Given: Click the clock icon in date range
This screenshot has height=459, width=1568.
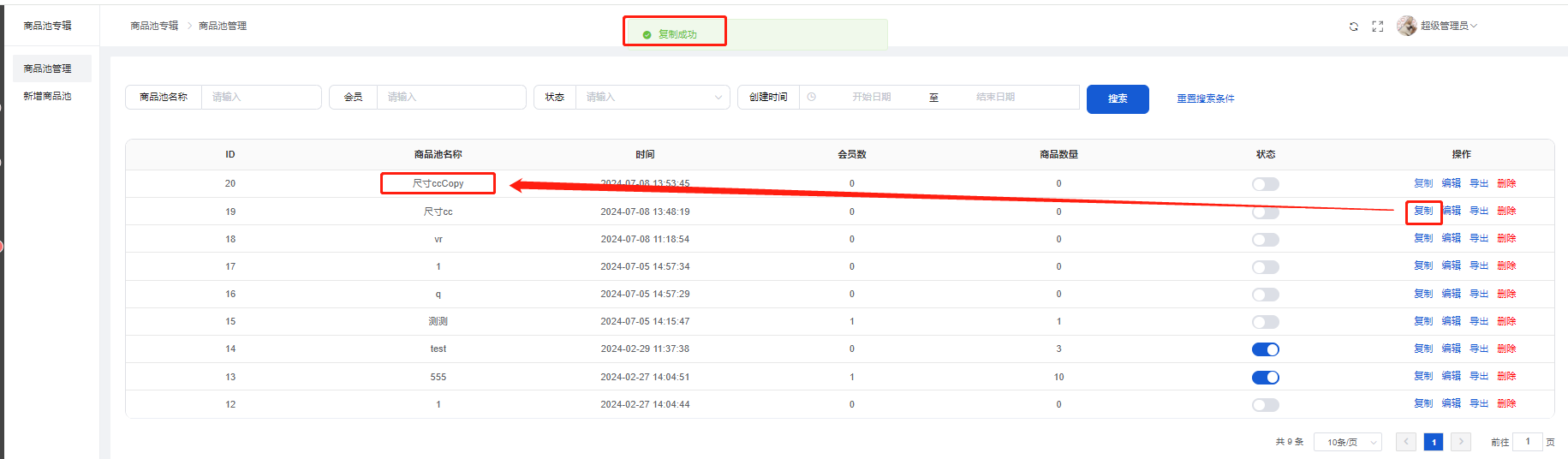Looking at the screenshot, I should click(812, 97).
